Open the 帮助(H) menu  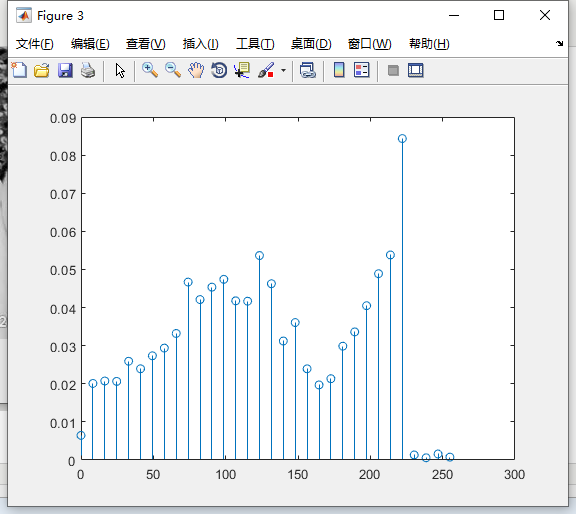[x=429, y=44]
